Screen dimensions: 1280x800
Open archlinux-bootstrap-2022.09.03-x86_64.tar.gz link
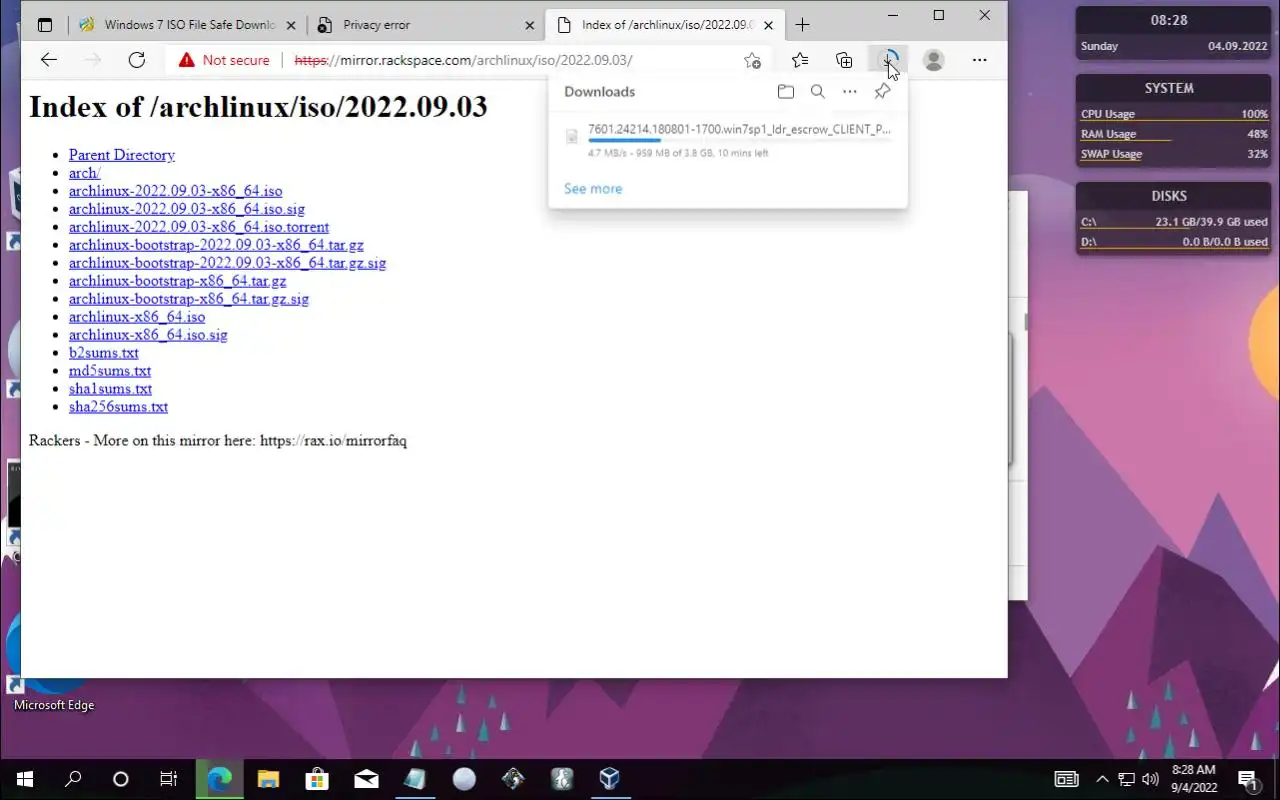[x=216, y=245]
